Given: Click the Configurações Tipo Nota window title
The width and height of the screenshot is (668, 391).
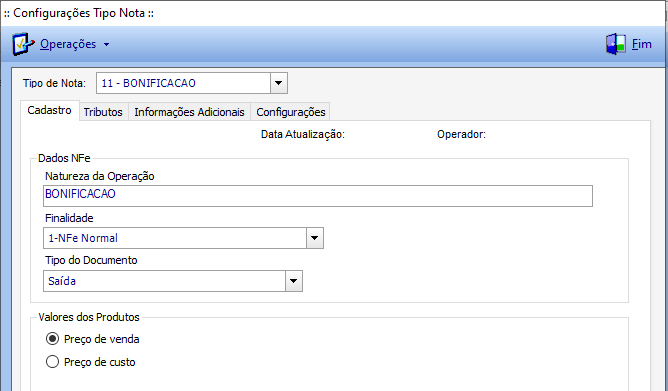Looking at the screenshot, I should click(79, 13).
